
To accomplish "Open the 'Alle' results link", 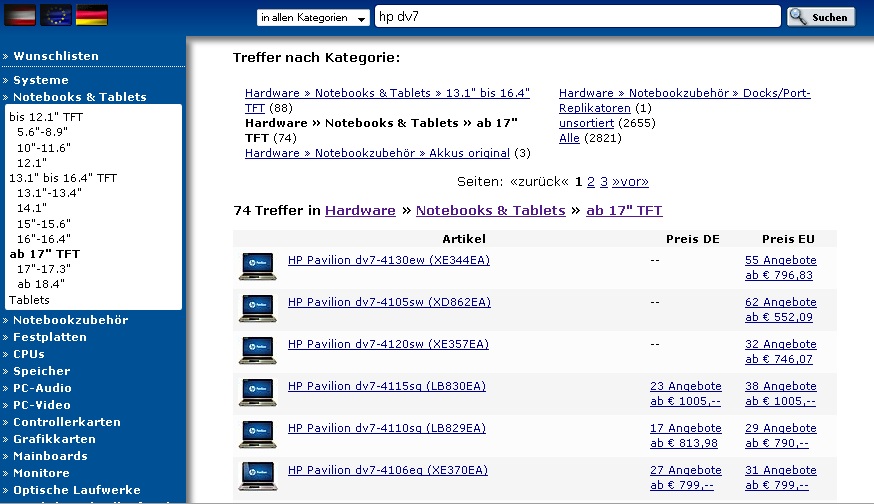I will click(569, 138).
